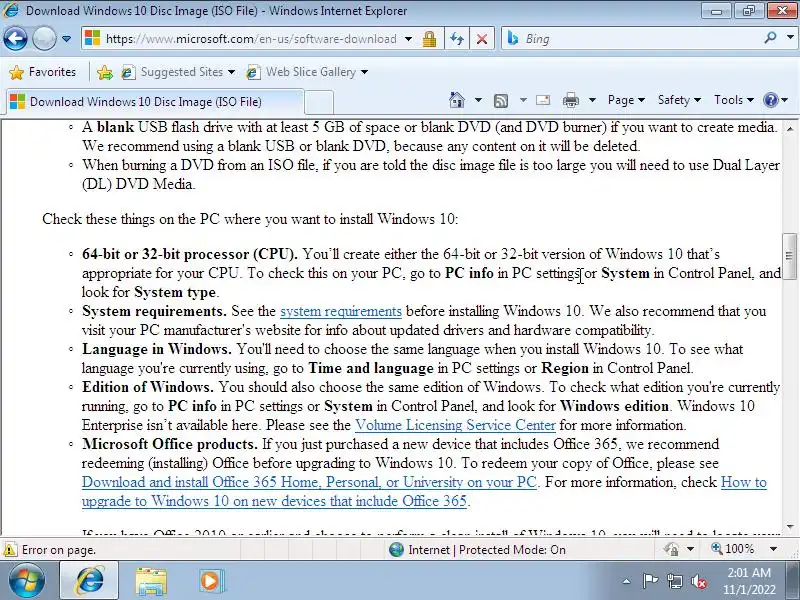The image size is (800, 600).
Task: Click the Bing search box
Action: pyautogui.click(x=633, y=39)
